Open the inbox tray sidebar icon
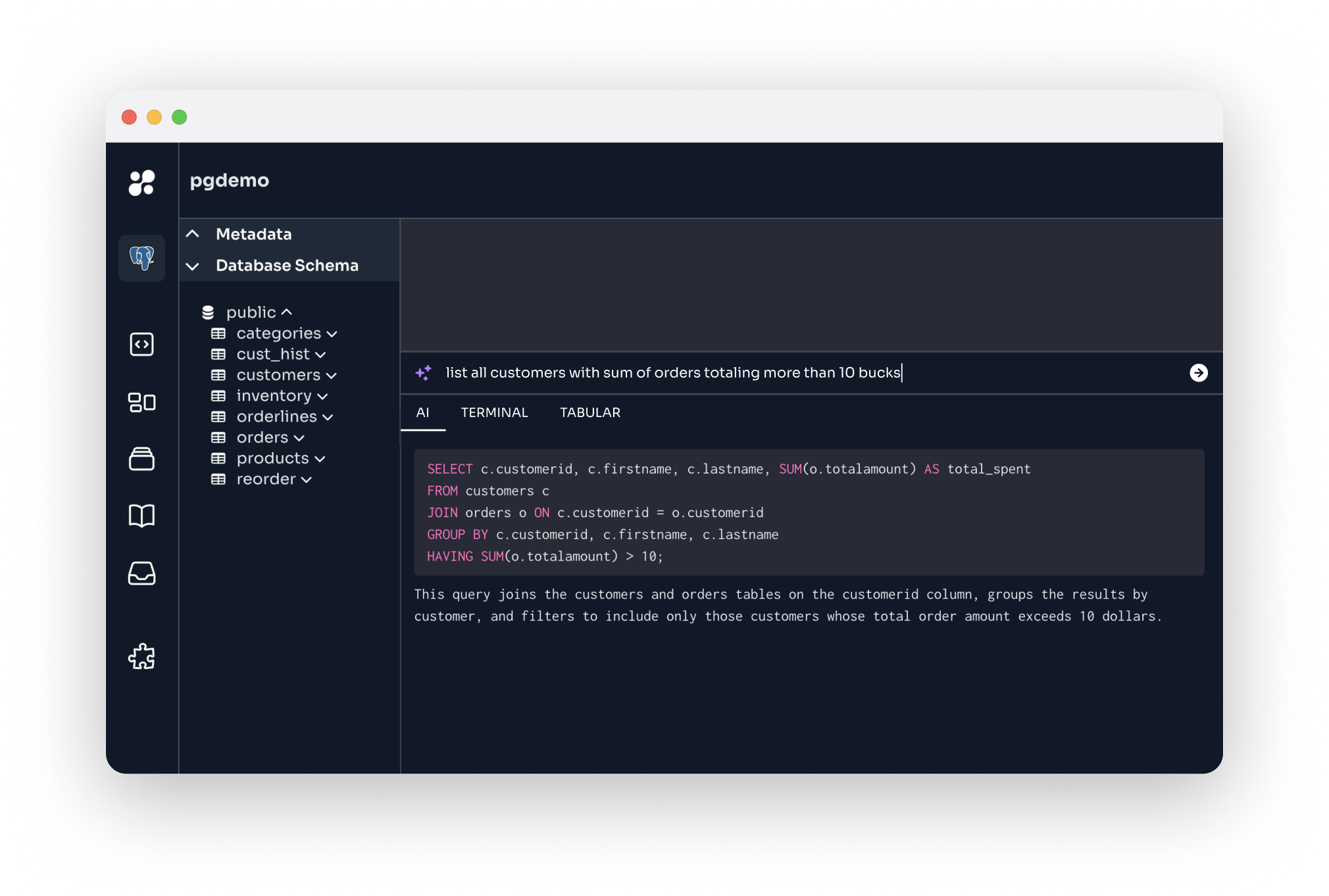 [x=141, y=573]
